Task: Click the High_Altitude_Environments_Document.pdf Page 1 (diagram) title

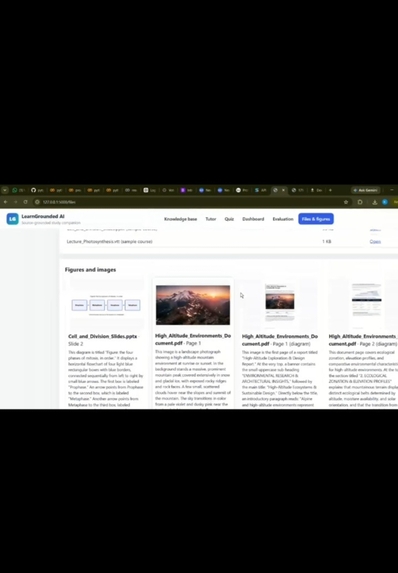Action: pyautogui.click(x=280, y=340)
